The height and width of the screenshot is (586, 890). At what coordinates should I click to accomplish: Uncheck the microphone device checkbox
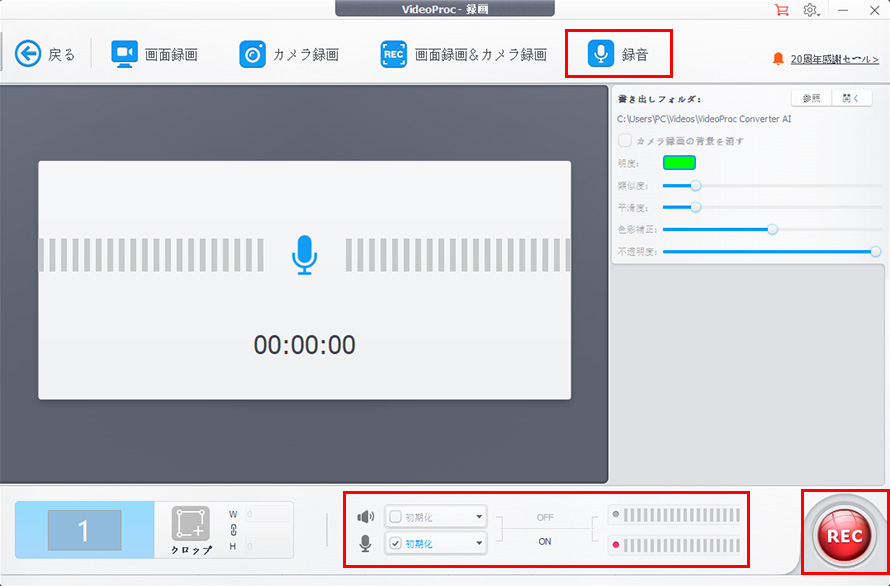coord(396,543)
